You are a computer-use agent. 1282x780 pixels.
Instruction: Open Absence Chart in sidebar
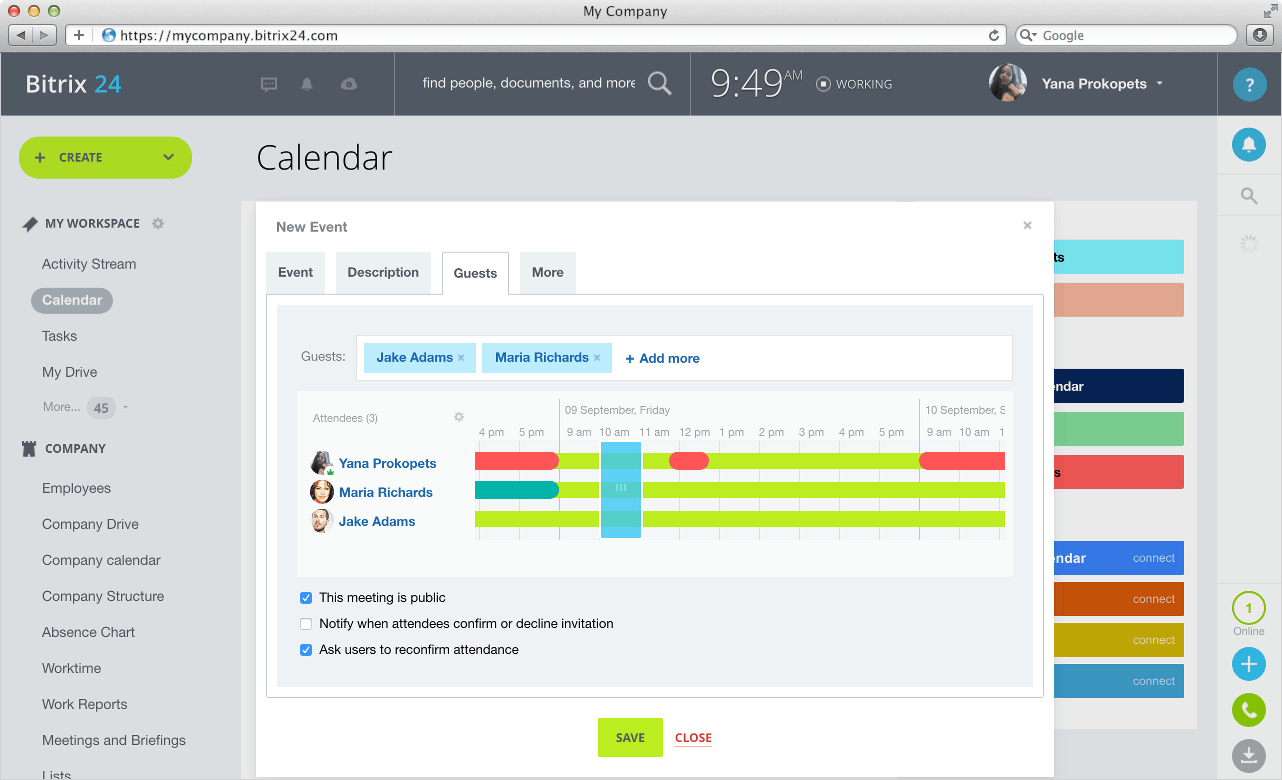pyautogui.click(x=88, y=632)
